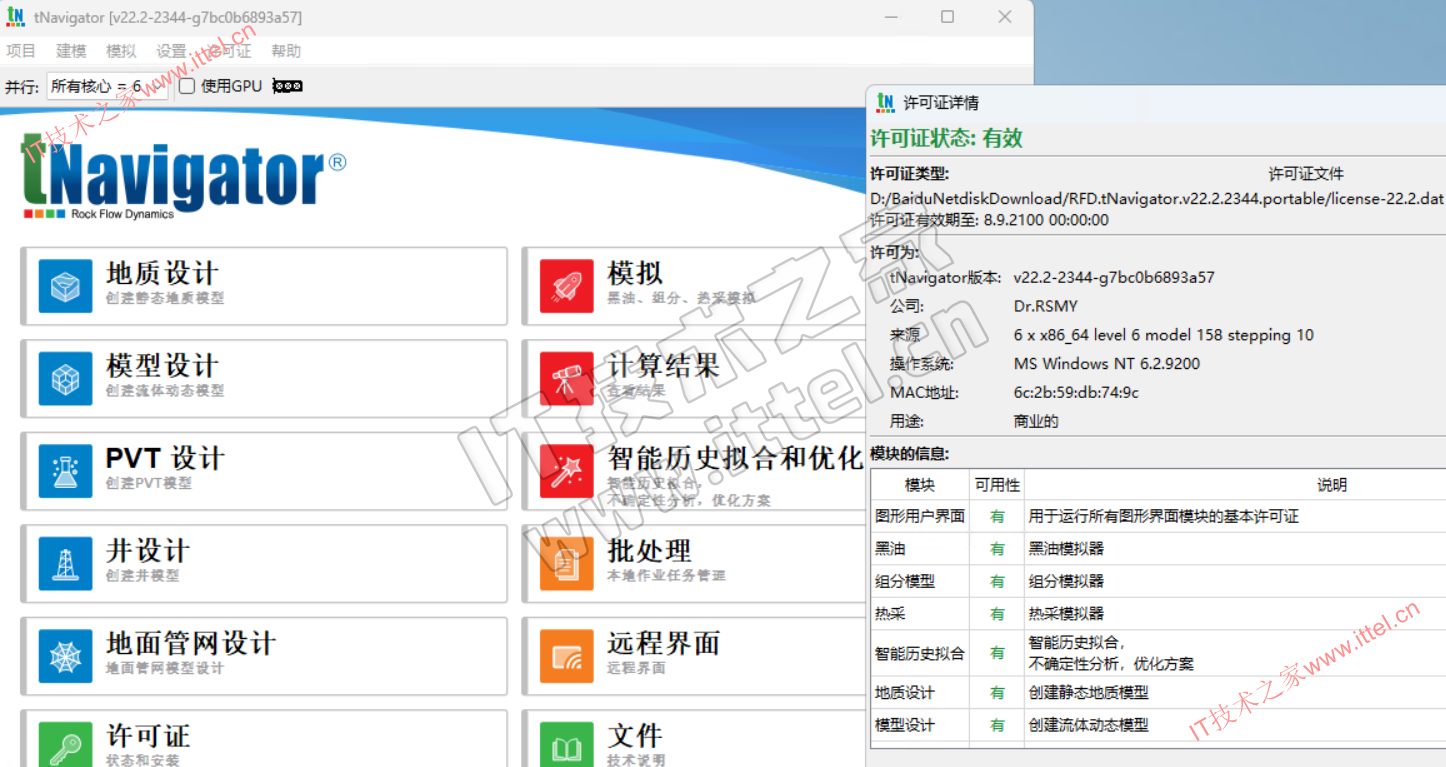Open the 地质设计 module icon
Screen dimensions: 1446x767
66,286
